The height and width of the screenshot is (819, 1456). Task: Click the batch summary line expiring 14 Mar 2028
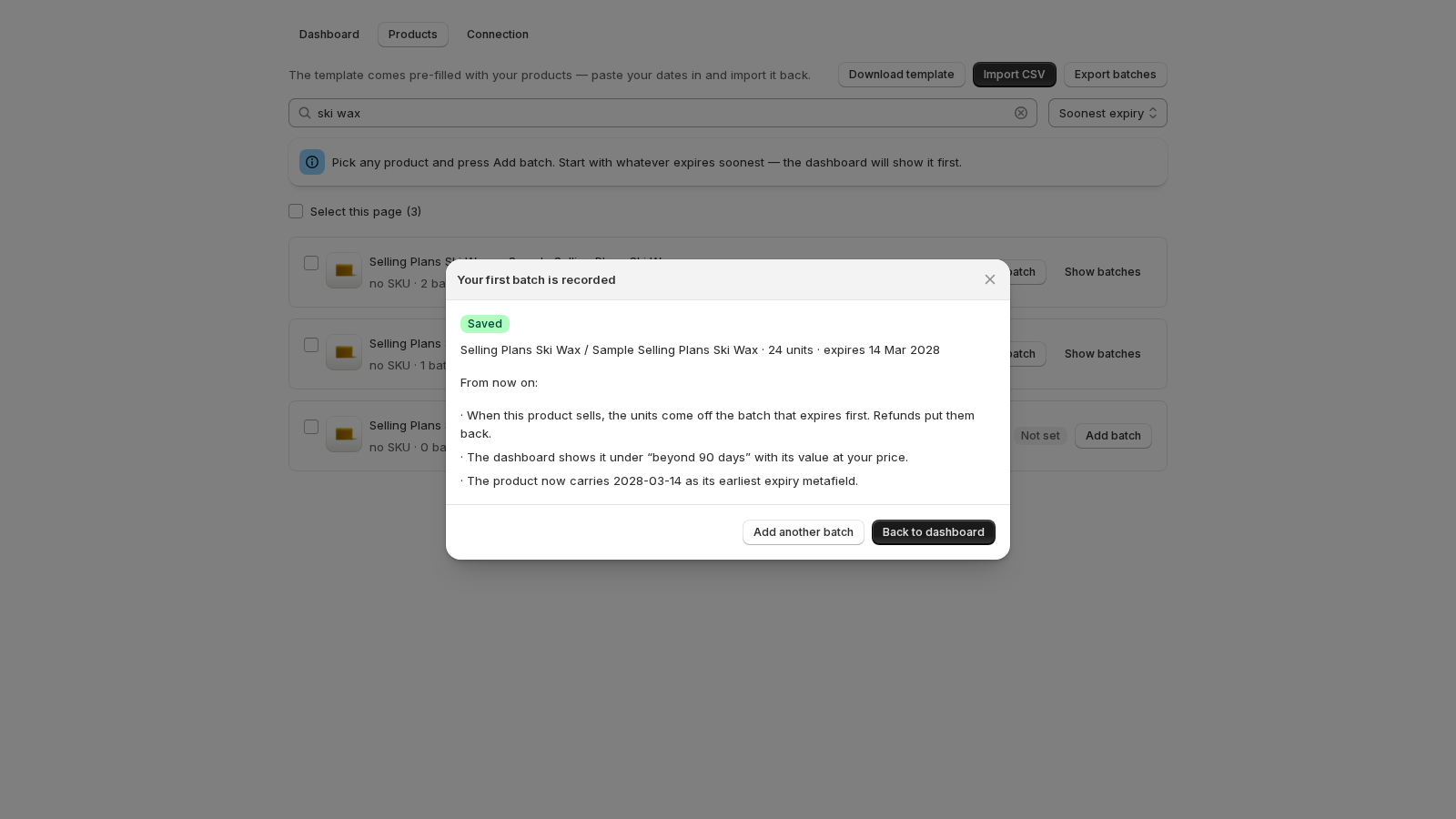click(700, 349)
